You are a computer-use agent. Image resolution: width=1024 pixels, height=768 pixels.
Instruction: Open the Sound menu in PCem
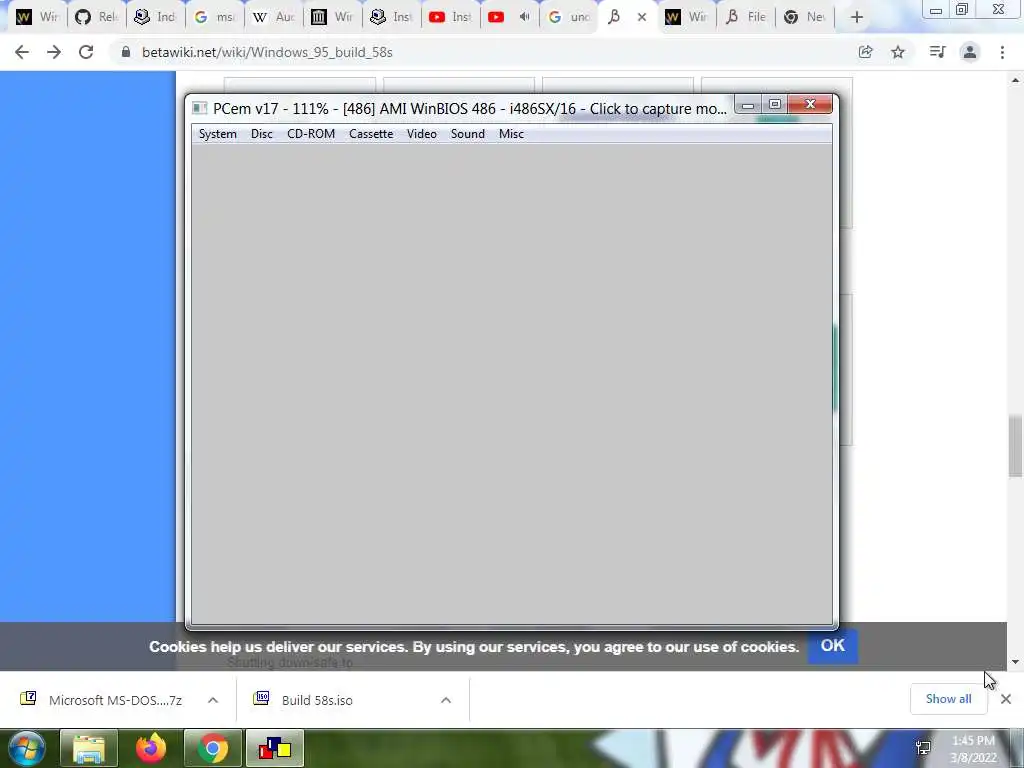(468, 134)
